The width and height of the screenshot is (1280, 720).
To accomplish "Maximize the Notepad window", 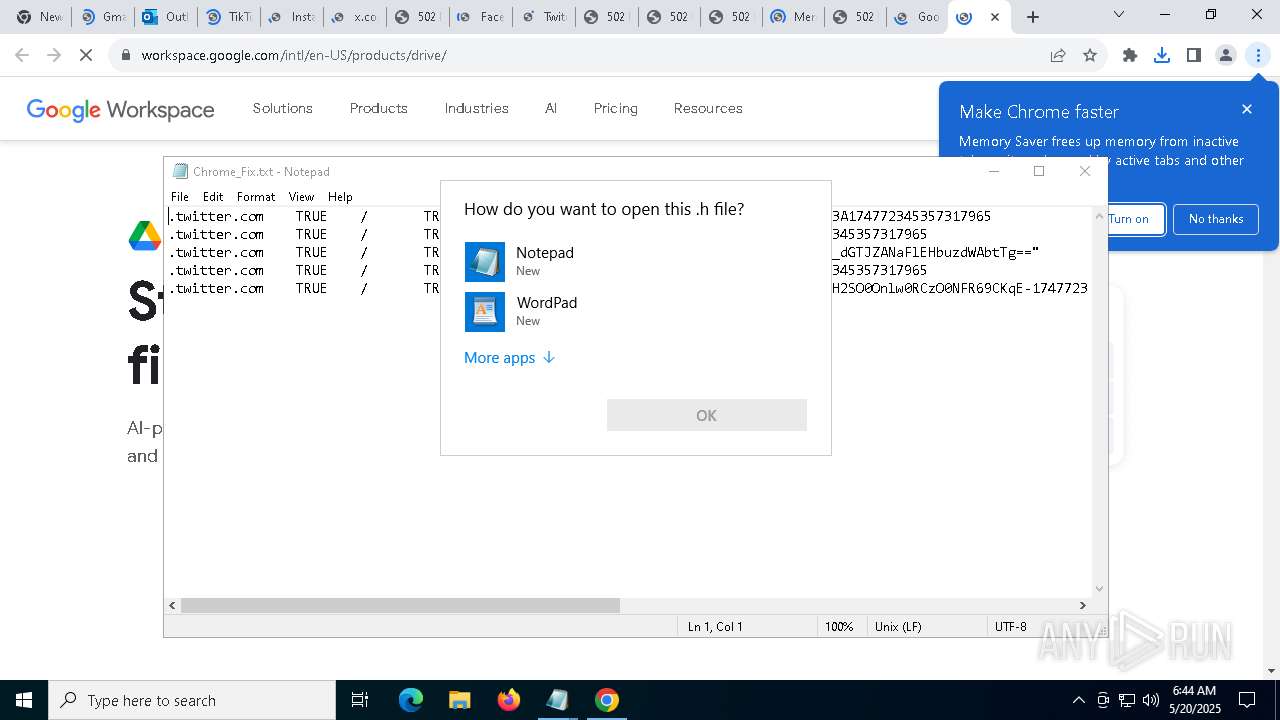I will [x=1039, y=171].
